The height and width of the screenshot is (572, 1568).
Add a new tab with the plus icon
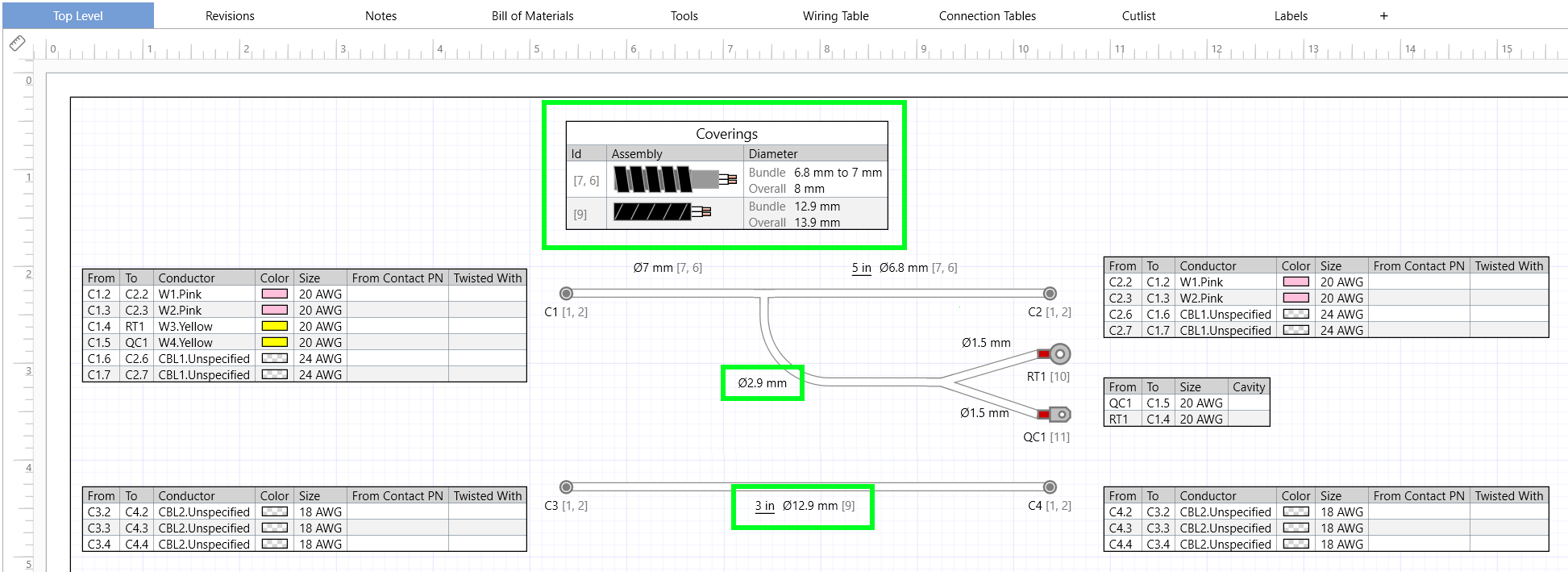pyautogui.click(x=1384, y=16)
